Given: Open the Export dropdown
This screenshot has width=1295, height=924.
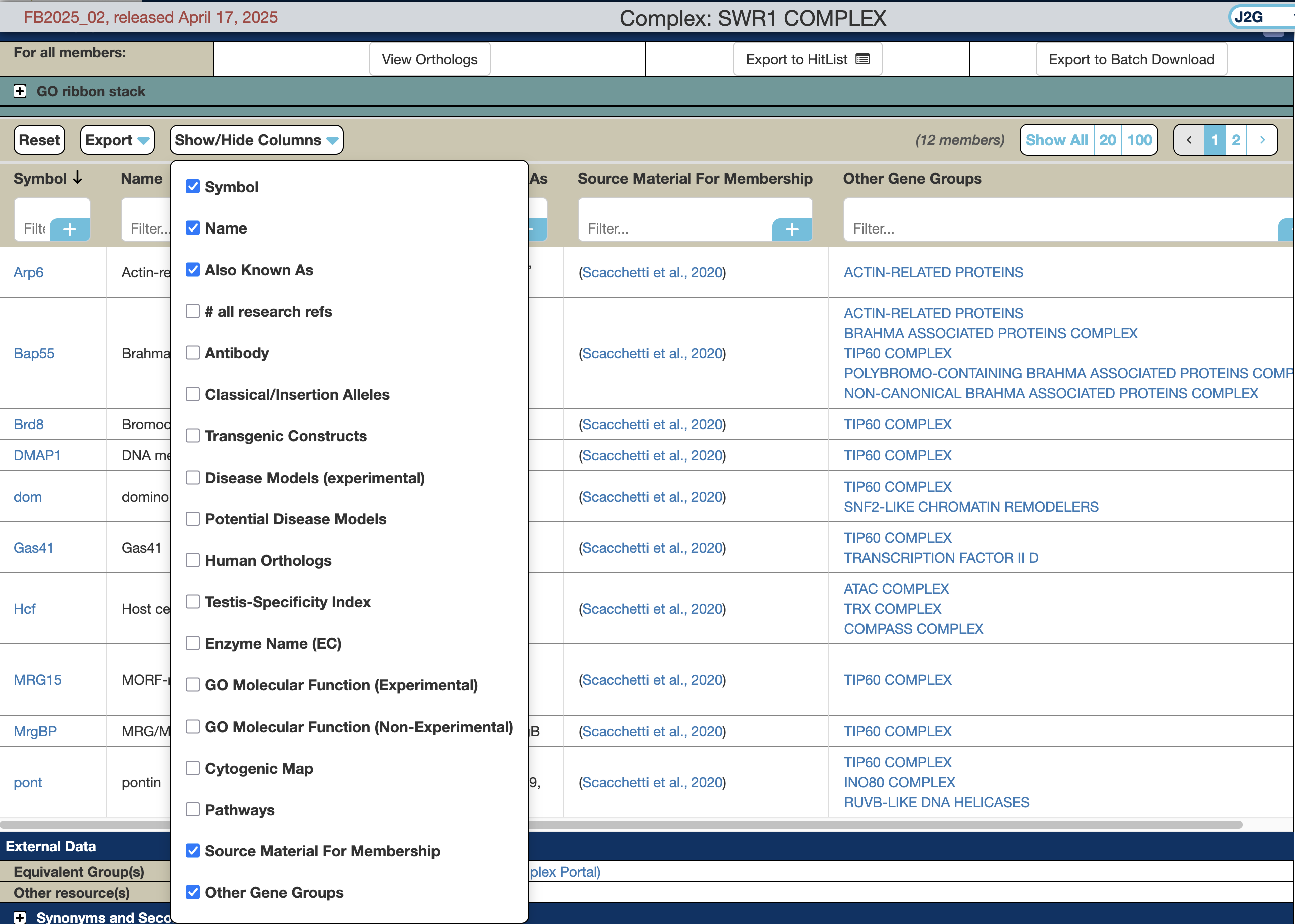Looking at the screenshot, I should point(117,140).
